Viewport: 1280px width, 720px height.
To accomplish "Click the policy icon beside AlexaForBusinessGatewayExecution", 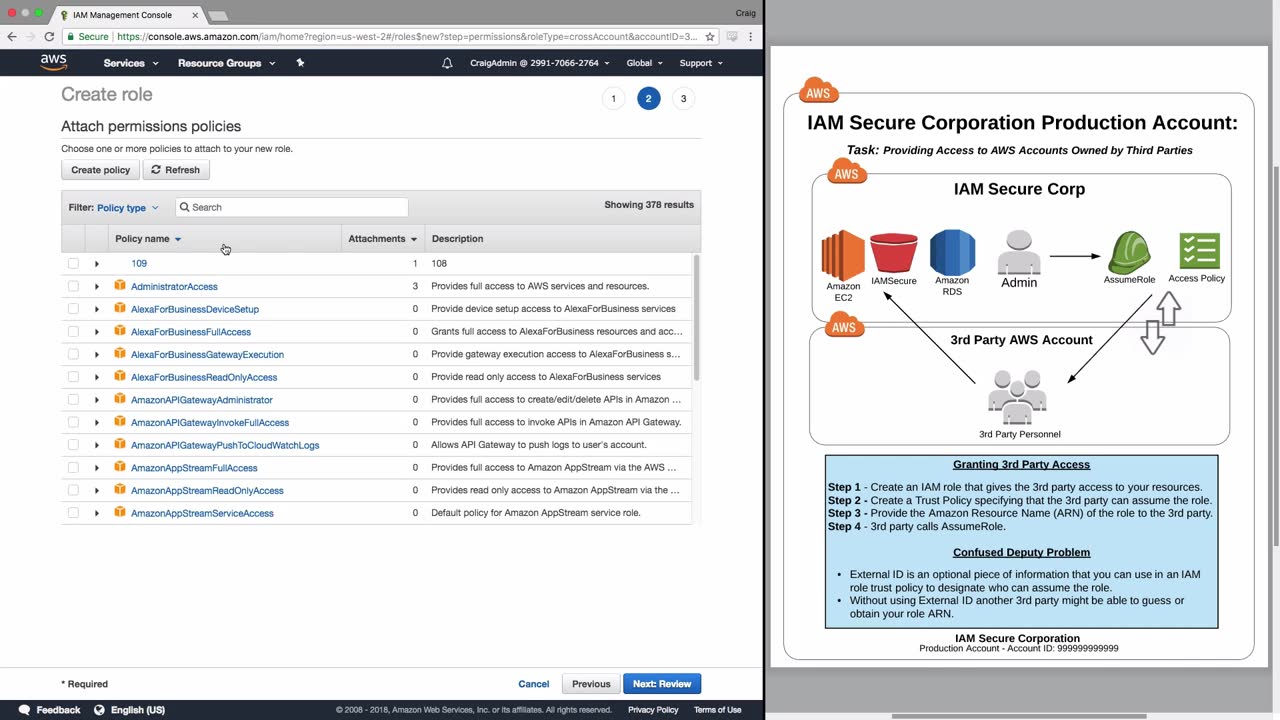I will [x=120, y=354].
